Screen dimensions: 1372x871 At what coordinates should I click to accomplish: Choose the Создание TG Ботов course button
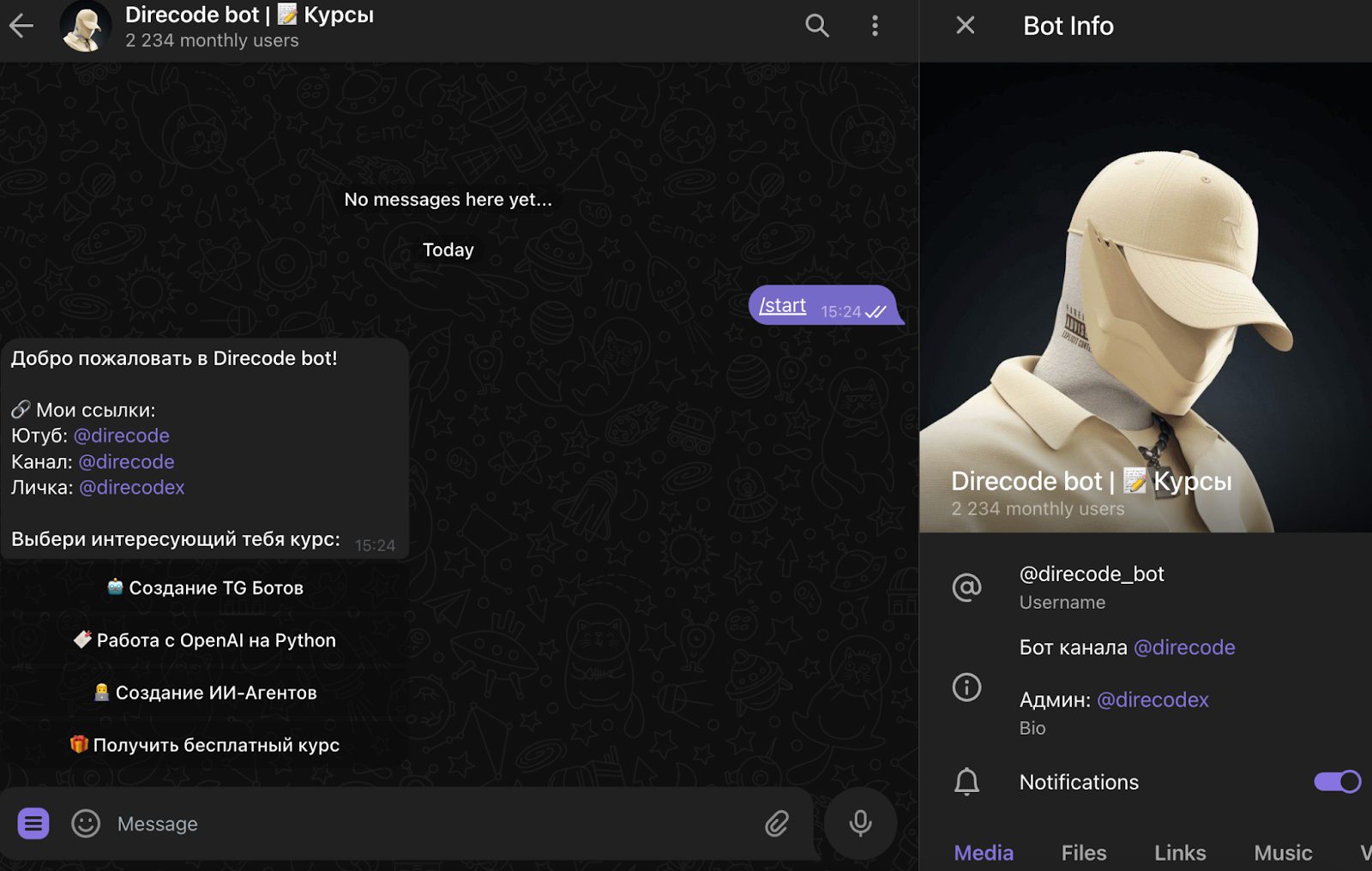[x=205, y=588]
